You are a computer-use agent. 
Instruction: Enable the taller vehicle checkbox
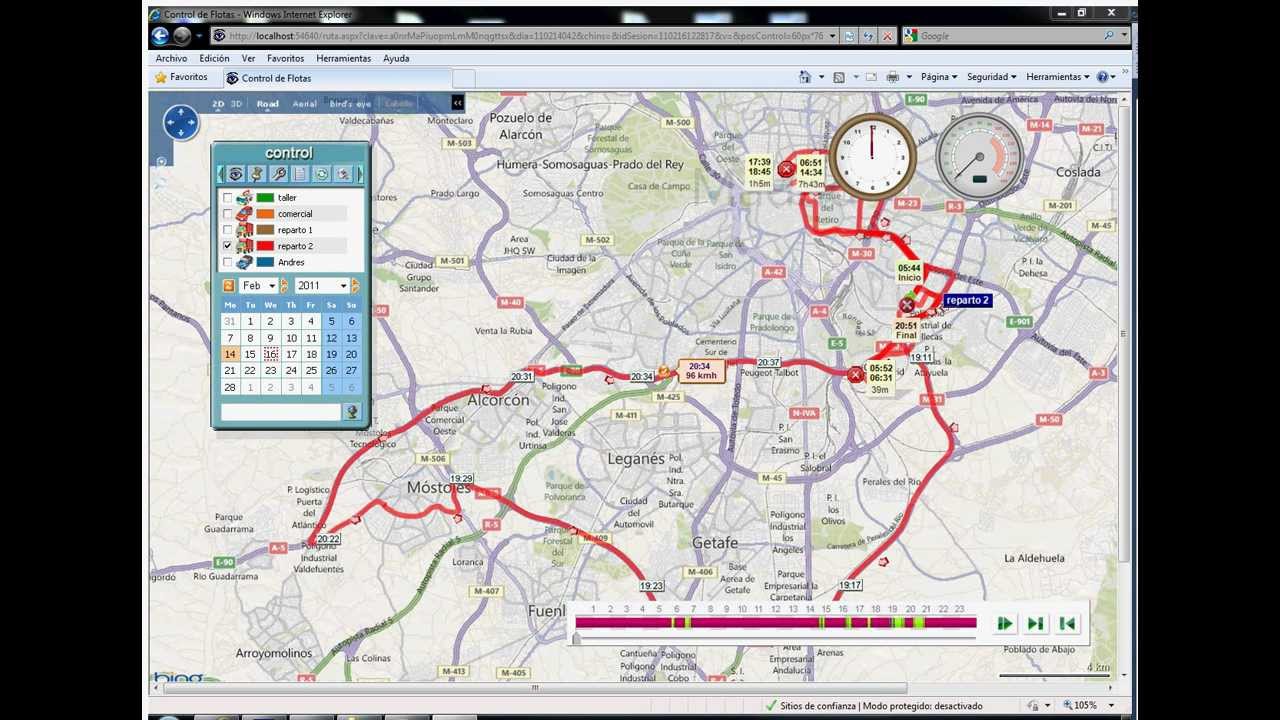[228, 198]
